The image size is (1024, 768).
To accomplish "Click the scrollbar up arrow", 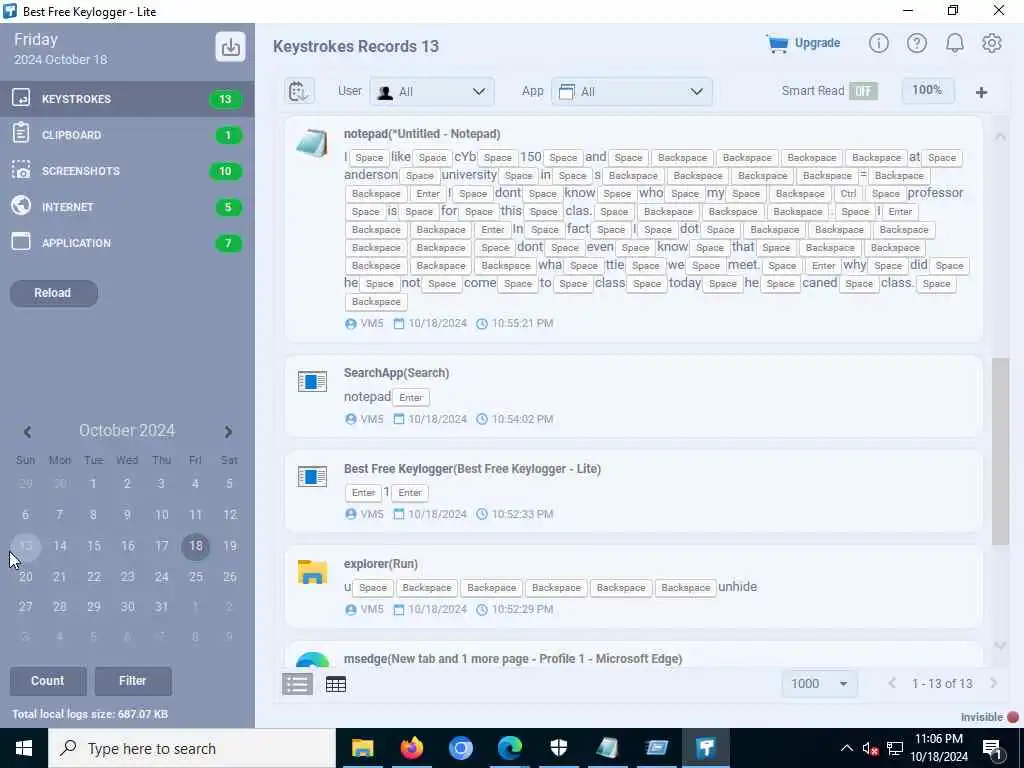I will [1000, 136].
